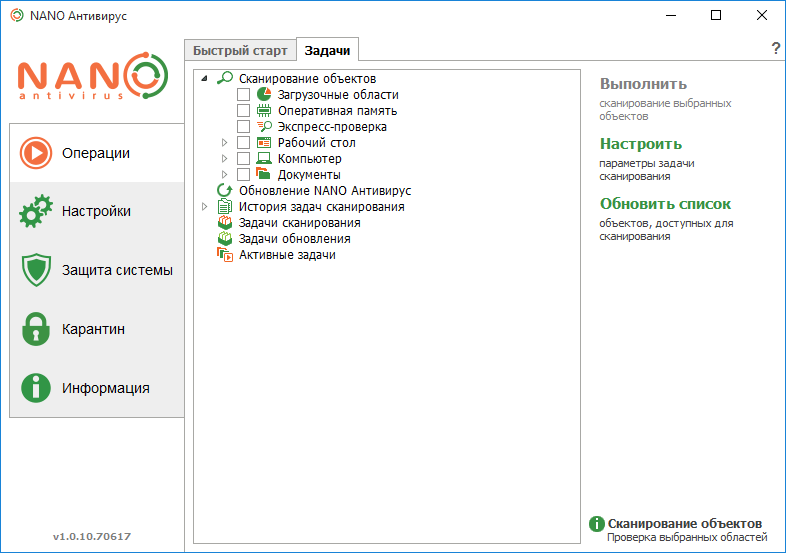The image size is (786, 553).
Task: Open the Защита системы section label
Action: point(117,270)
